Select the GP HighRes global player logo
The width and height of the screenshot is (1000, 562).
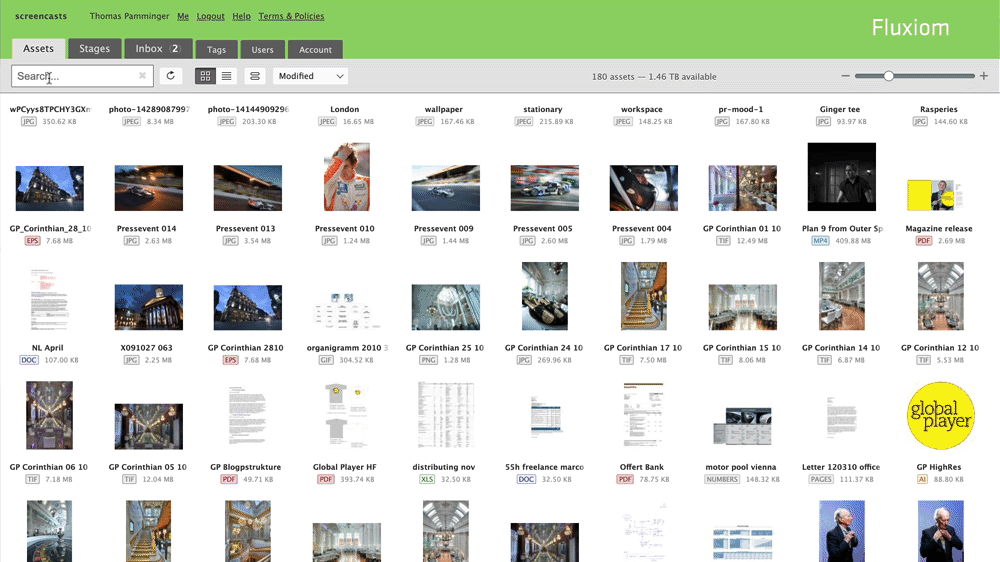pos(941,415)
